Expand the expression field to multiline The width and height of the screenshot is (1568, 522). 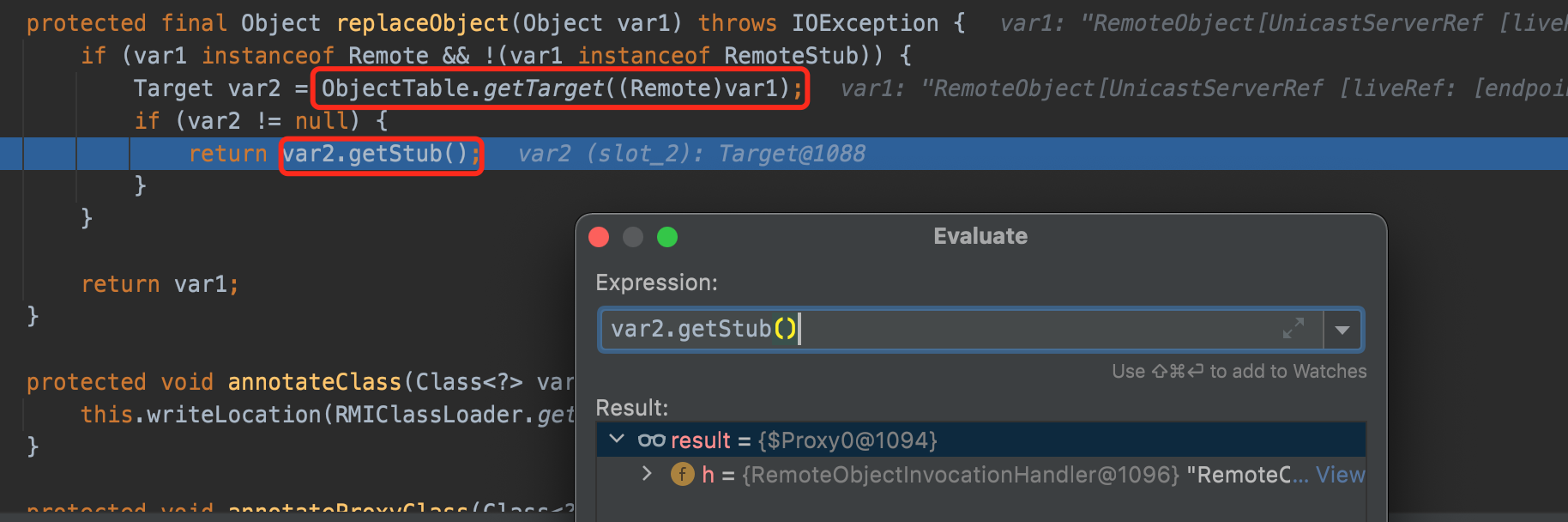pyautogui.click(x=1293, y=329)
